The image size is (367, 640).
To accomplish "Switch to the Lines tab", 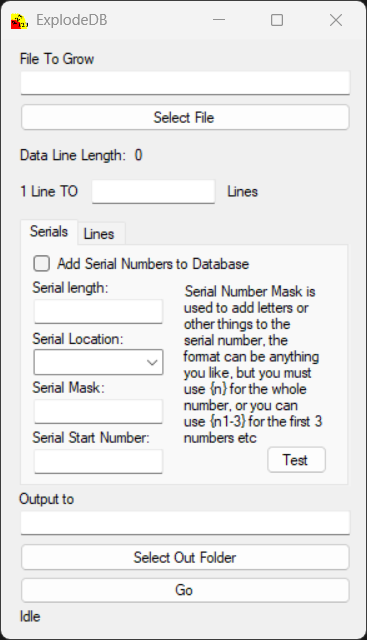I will (x=99, y=234).
